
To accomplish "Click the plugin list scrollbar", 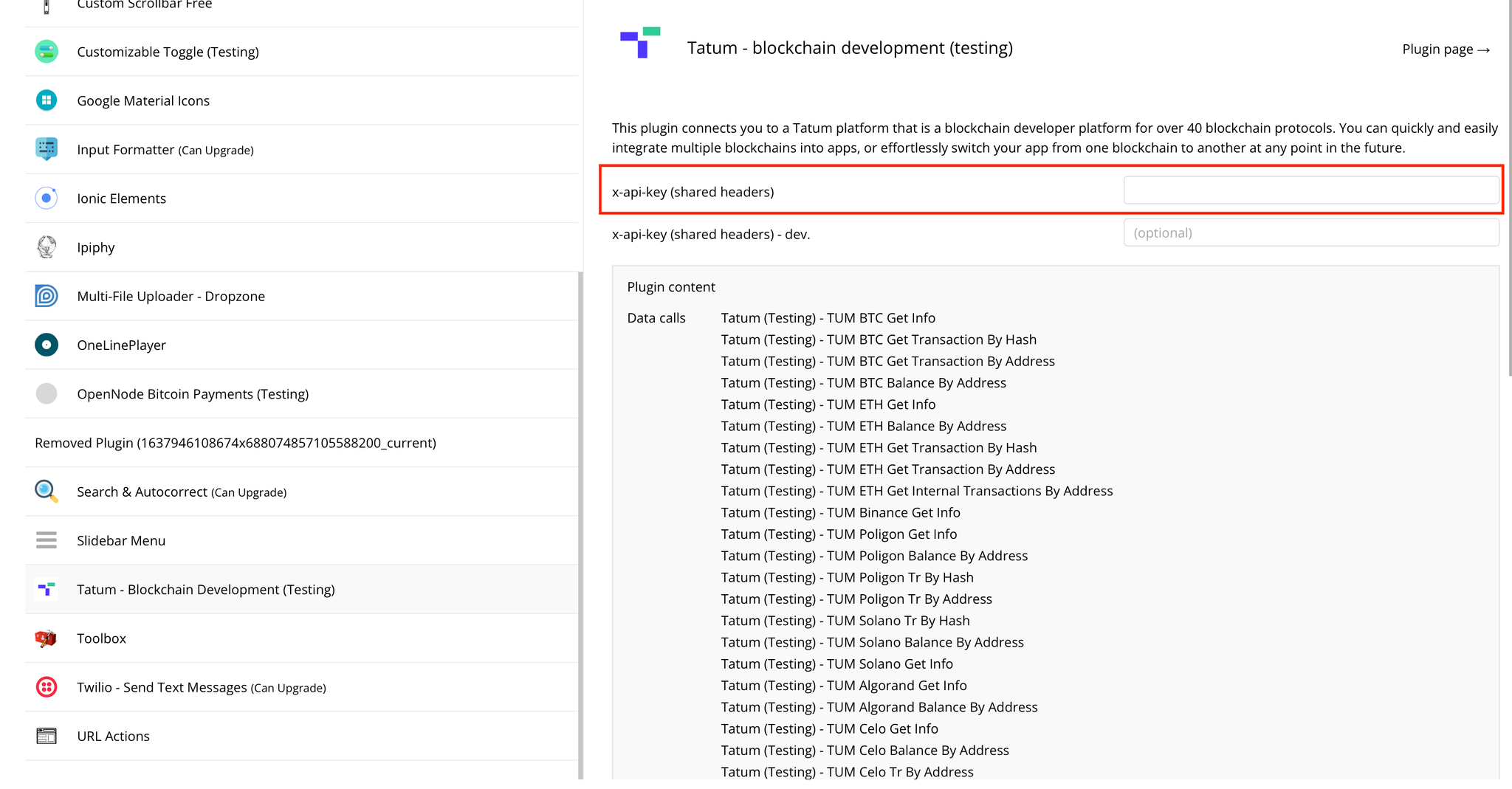I will point(580,524).
